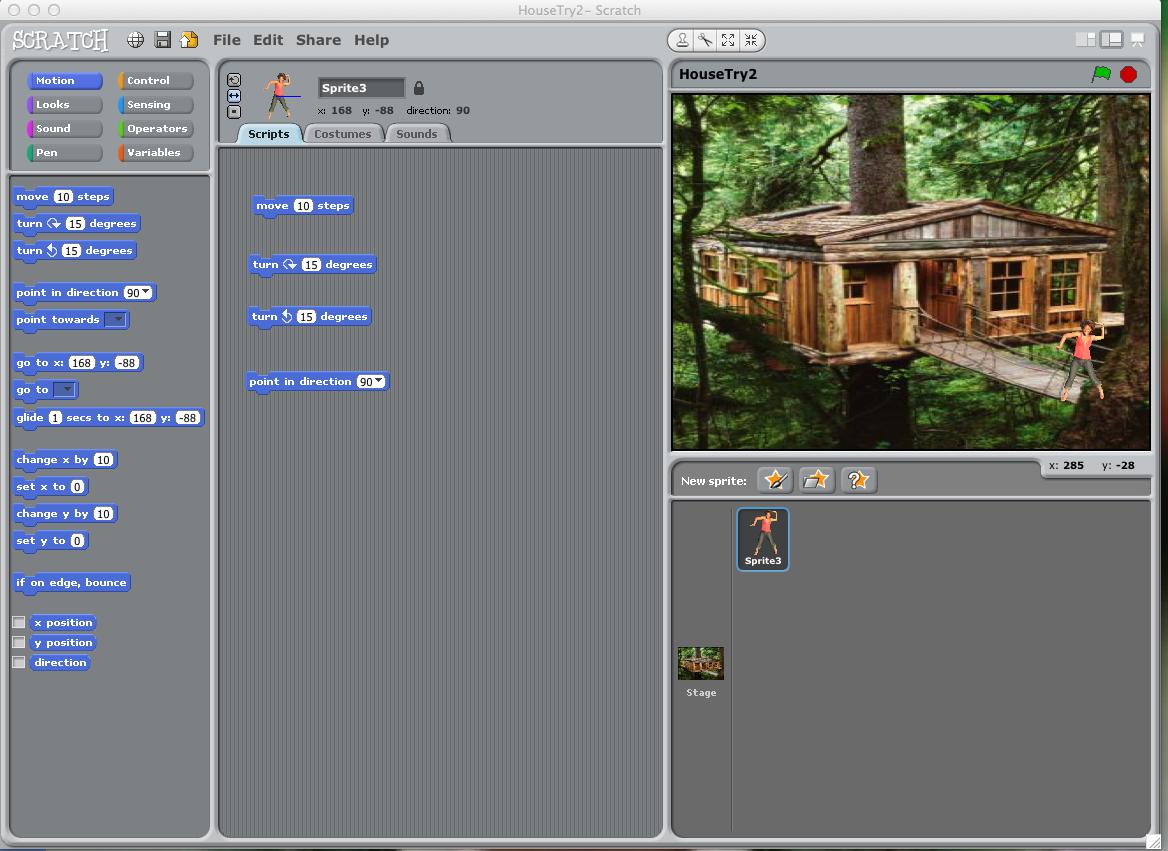Enable the y position checkbox
Screen dimensions: 1168x851
click(19, 642)
